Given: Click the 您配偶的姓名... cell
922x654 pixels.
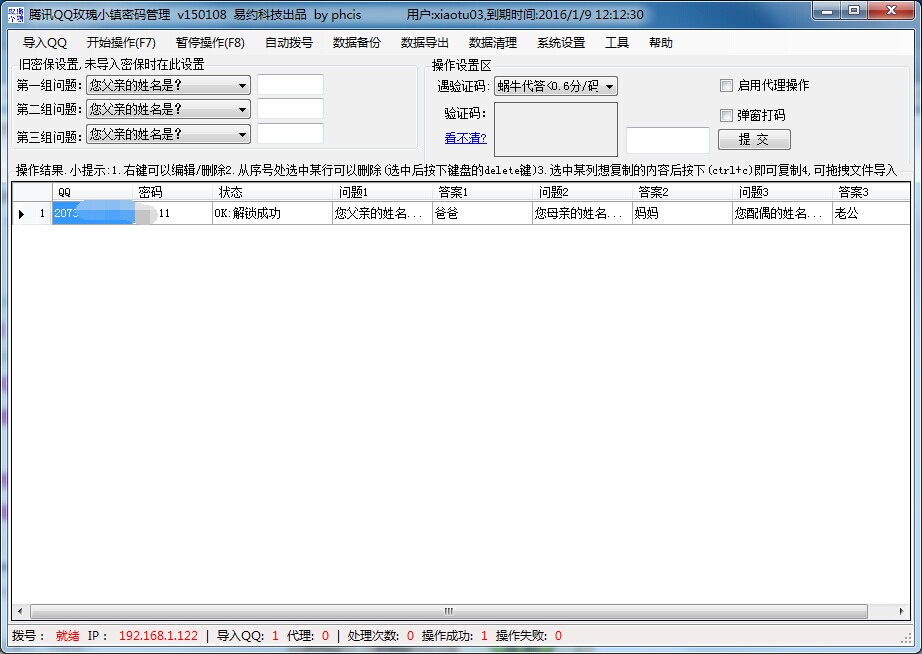Looking at the screenshot, I should [x=783, y=213].
